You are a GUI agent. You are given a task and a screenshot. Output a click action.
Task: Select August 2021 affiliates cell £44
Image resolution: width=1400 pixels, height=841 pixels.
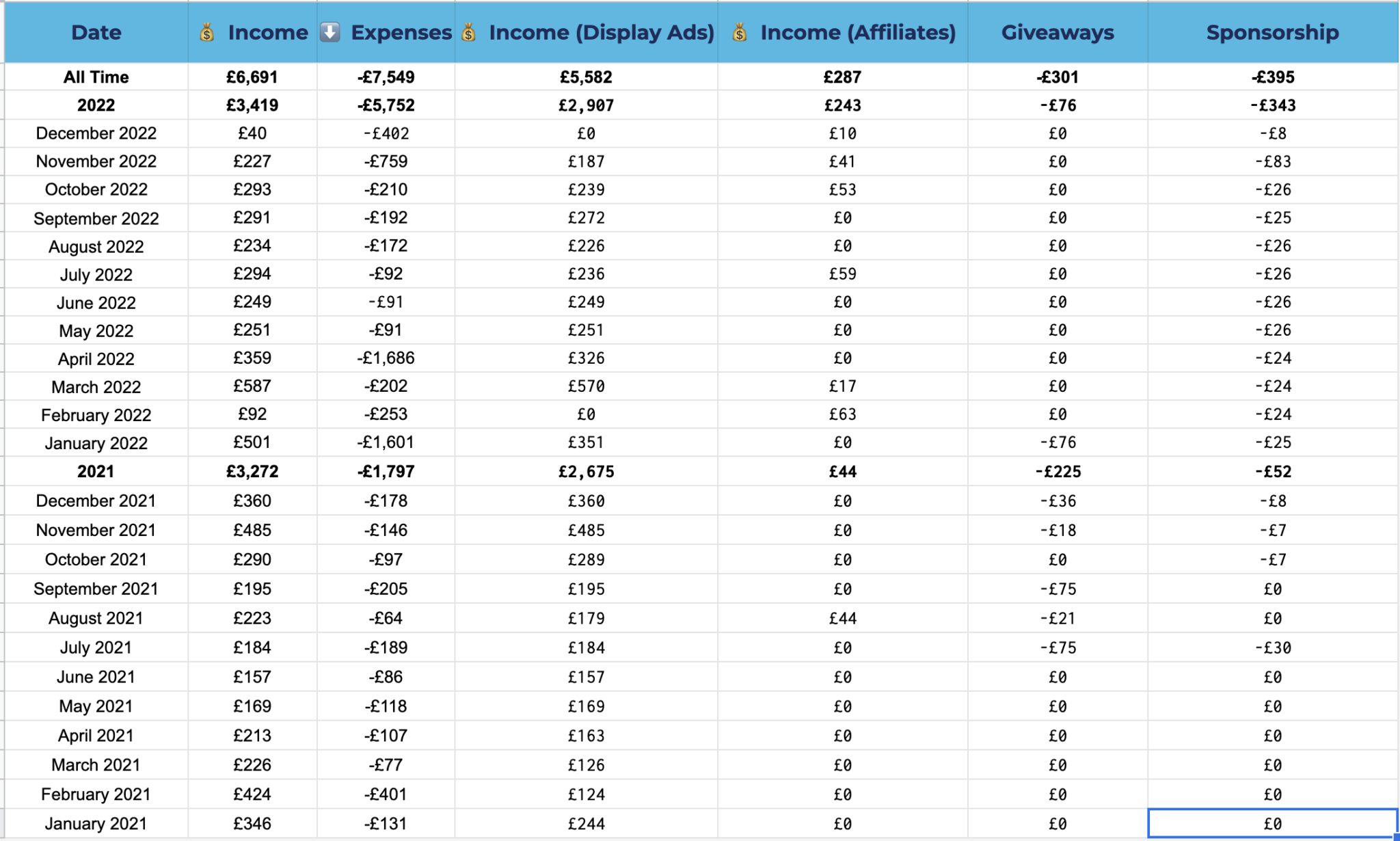(x=842, y=618)
